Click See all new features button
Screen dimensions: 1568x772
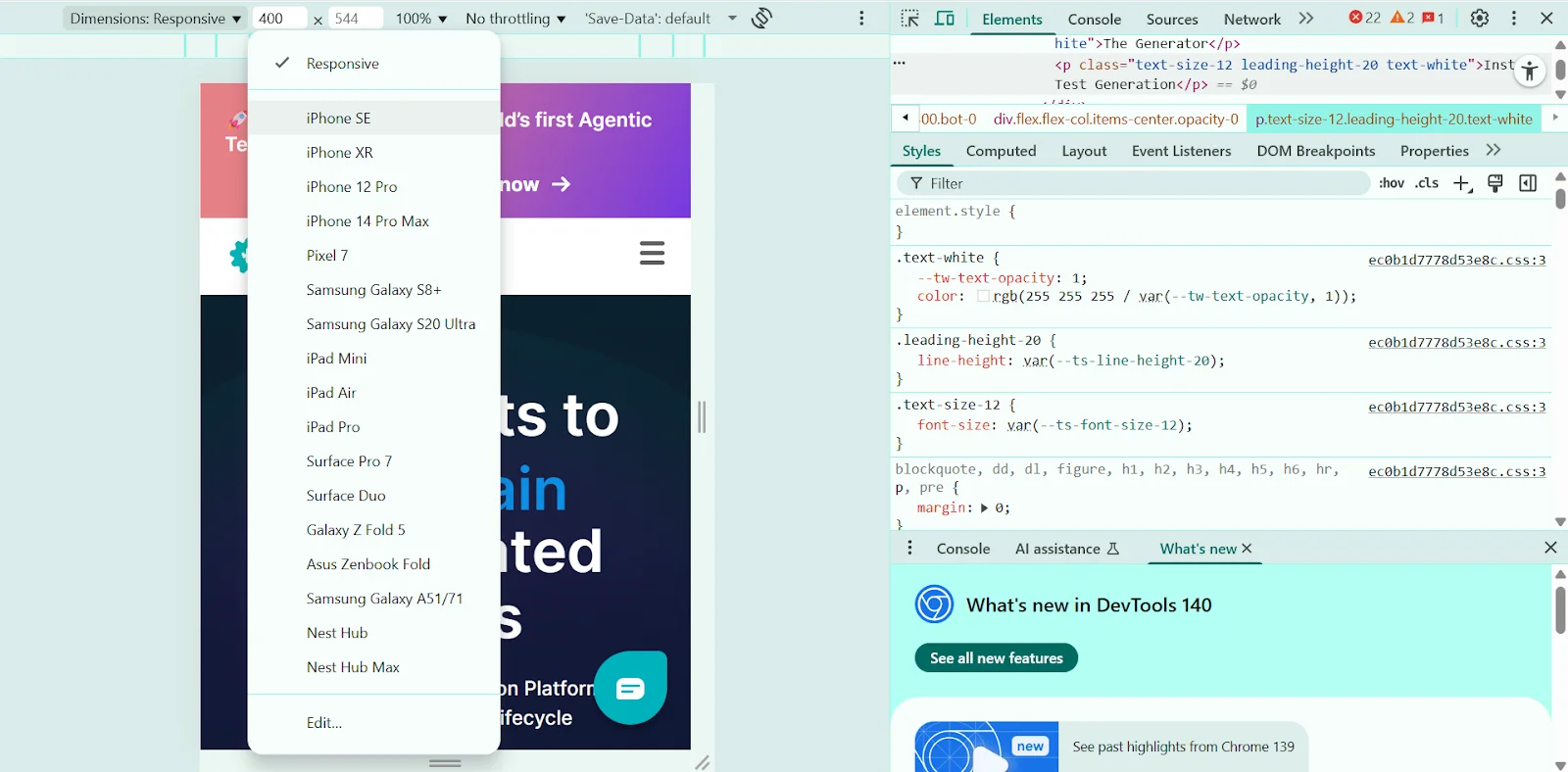click(996, 658)
